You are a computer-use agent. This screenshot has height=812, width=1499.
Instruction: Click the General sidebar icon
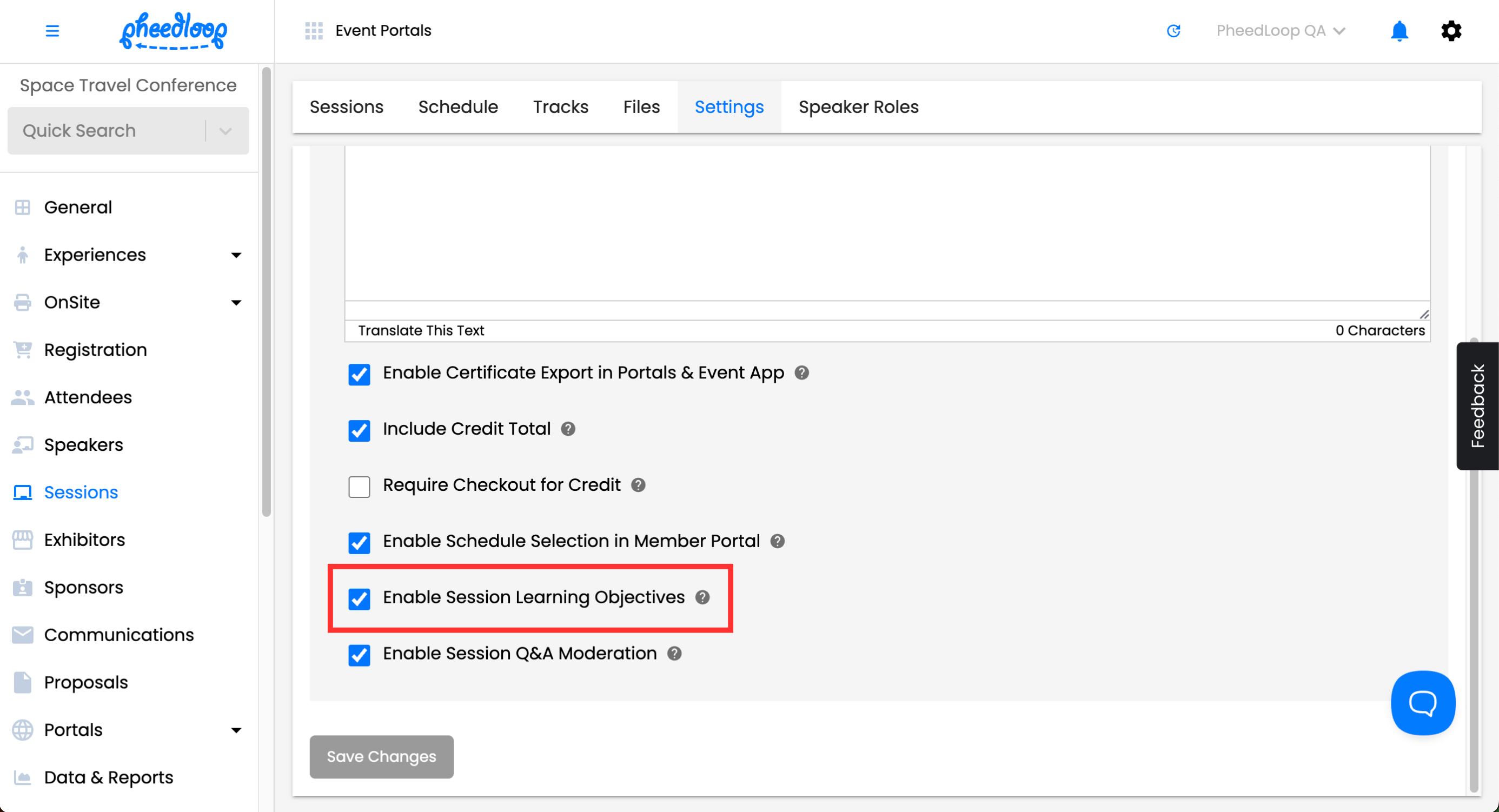[23, 208]
